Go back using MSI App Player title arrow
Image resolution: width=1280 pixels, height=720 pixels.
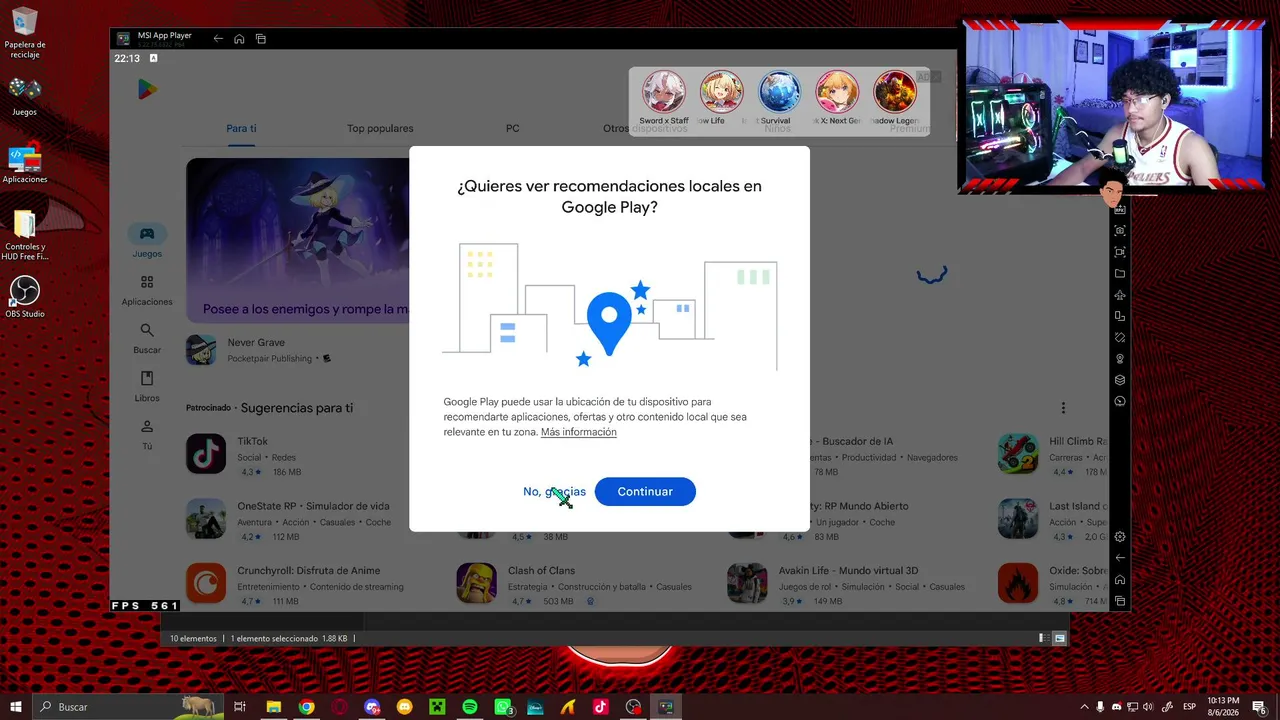[x=218, y=39]
